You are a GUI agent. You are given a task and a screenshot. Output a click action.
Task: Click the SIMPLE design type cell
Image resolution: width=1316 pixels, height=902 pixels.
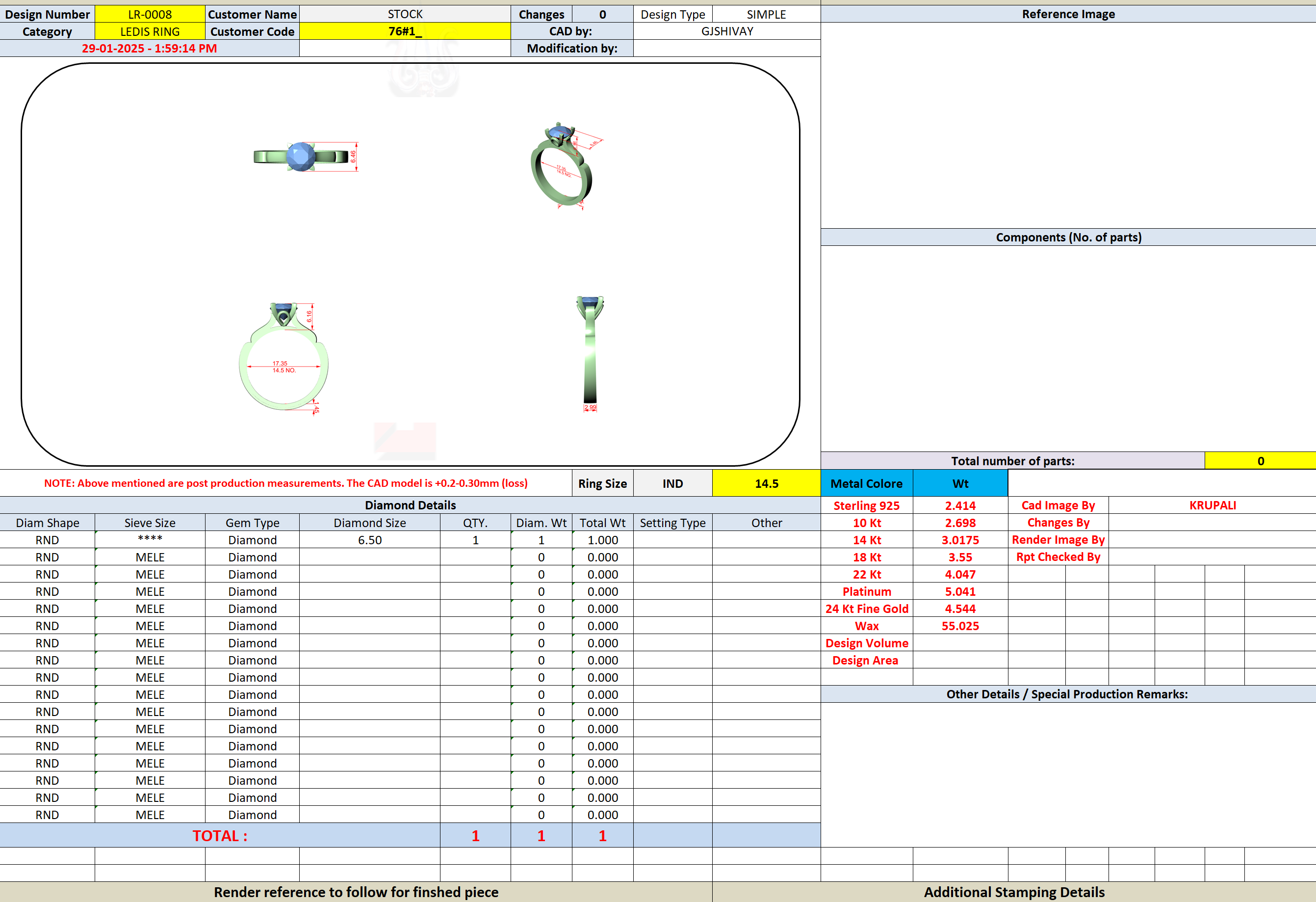766,14
